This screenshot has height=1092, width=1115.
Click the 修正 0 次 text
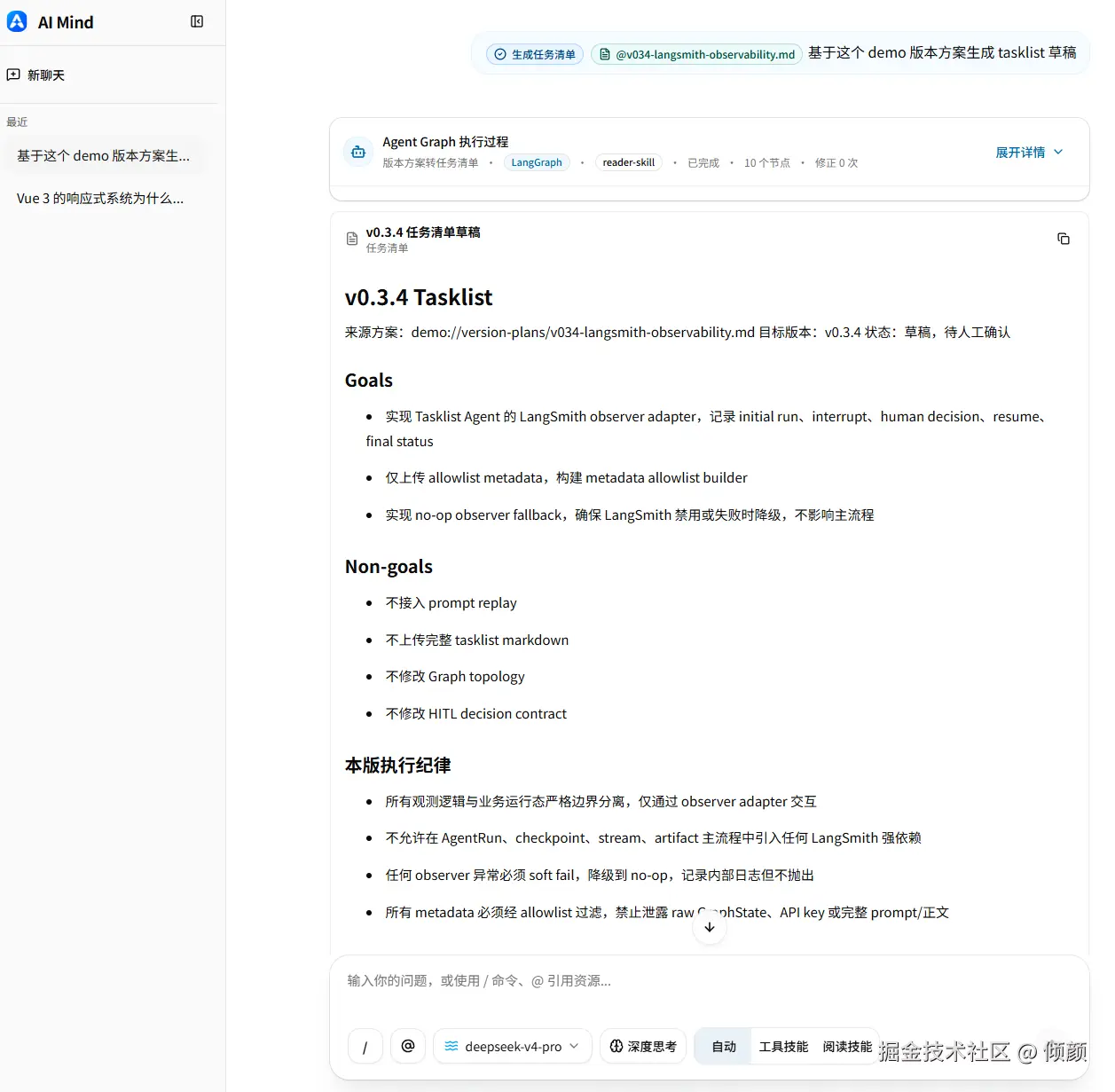click(x=836, y=163)
